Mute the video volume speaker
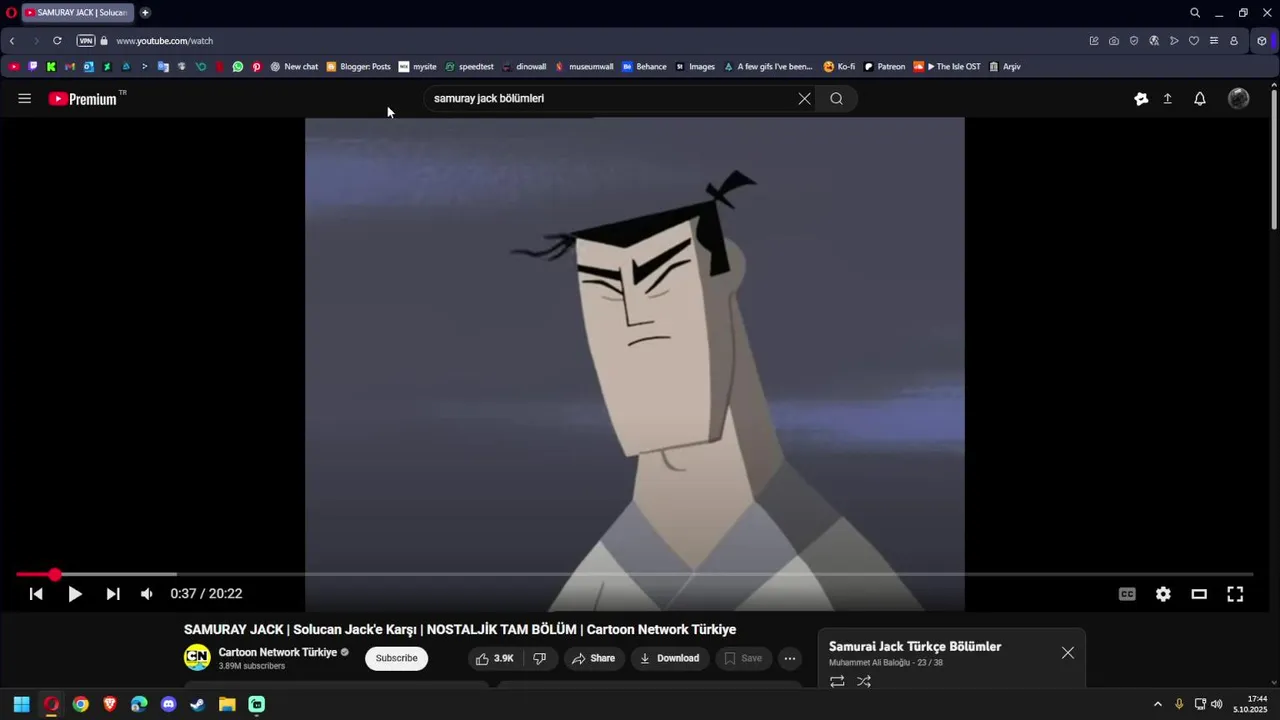This screenshot has height=720, width=1280. click(147, 594)
